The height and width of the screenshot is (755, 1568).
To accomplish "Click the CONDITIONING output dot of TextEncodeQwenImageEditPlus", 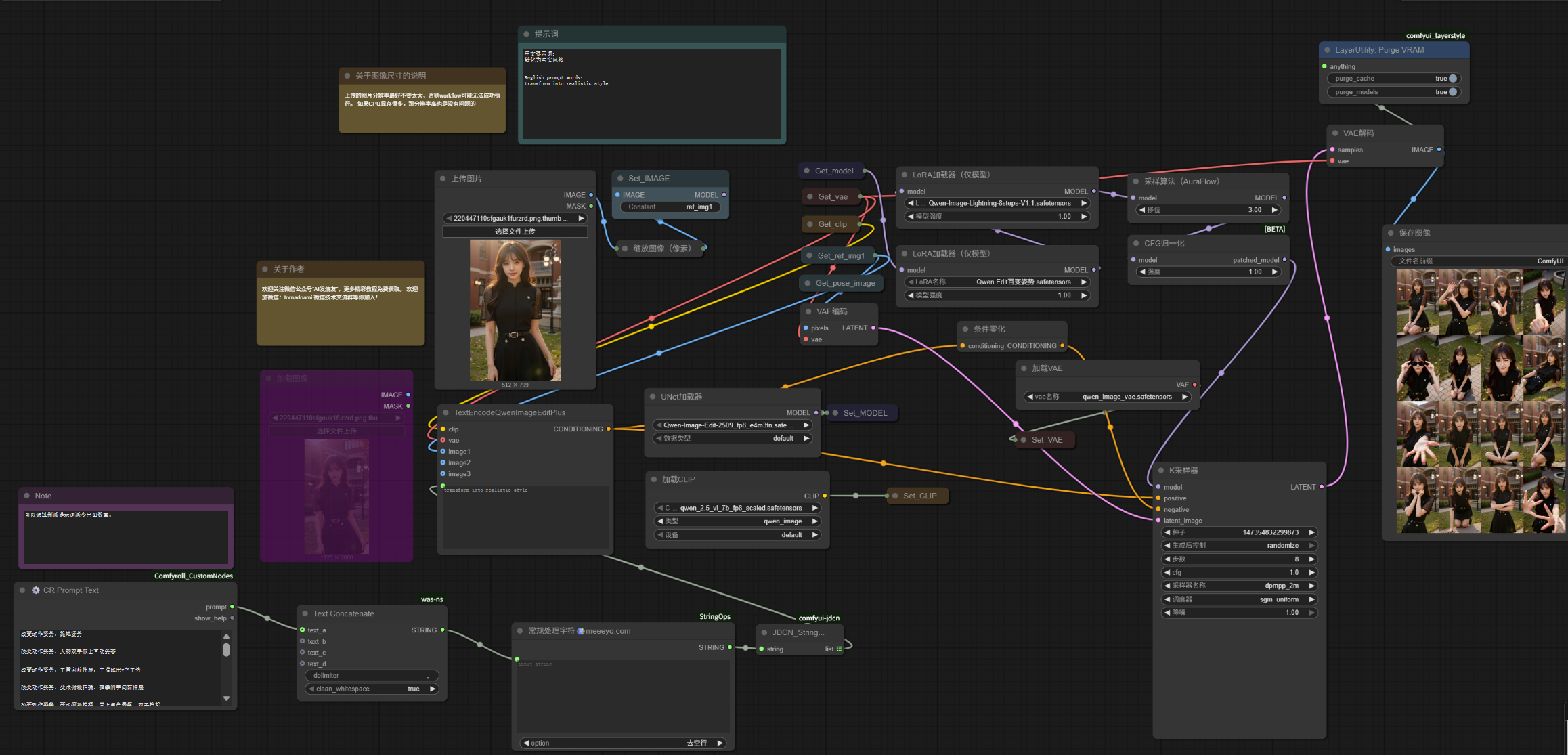I will [608, 429].
